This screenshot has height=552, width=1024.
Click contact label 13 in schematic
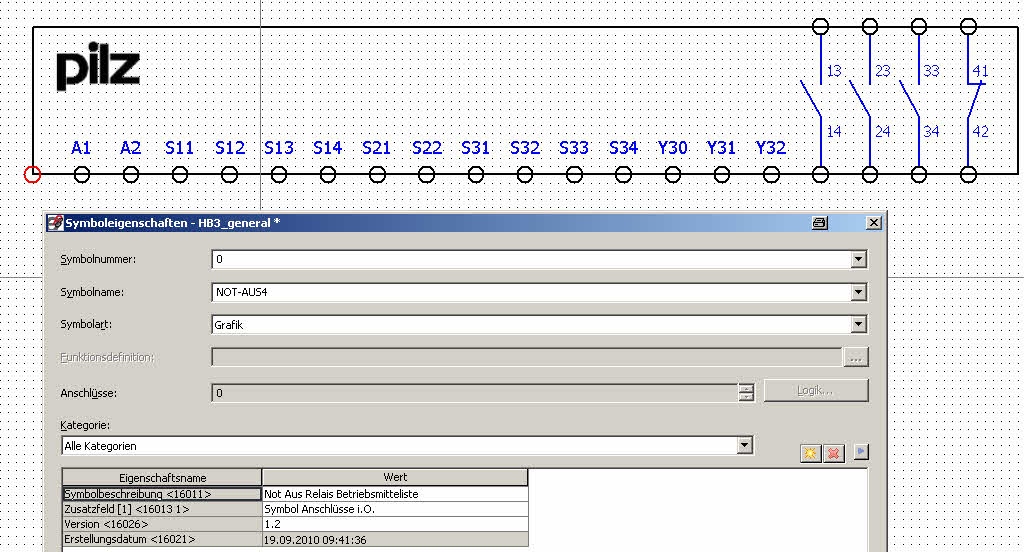(x=834, y=71)
